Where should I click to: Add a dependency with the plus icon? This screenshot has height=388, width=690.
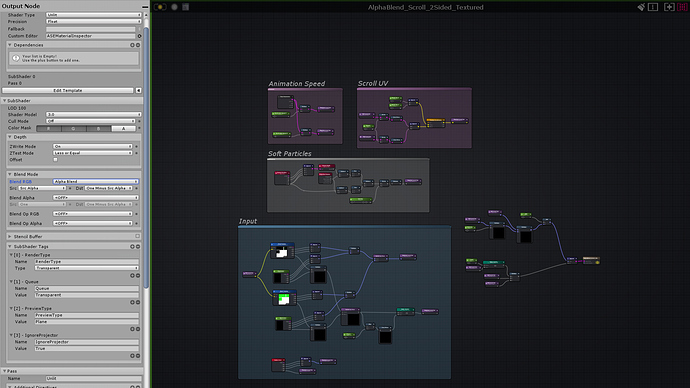[x=132, y=45]
